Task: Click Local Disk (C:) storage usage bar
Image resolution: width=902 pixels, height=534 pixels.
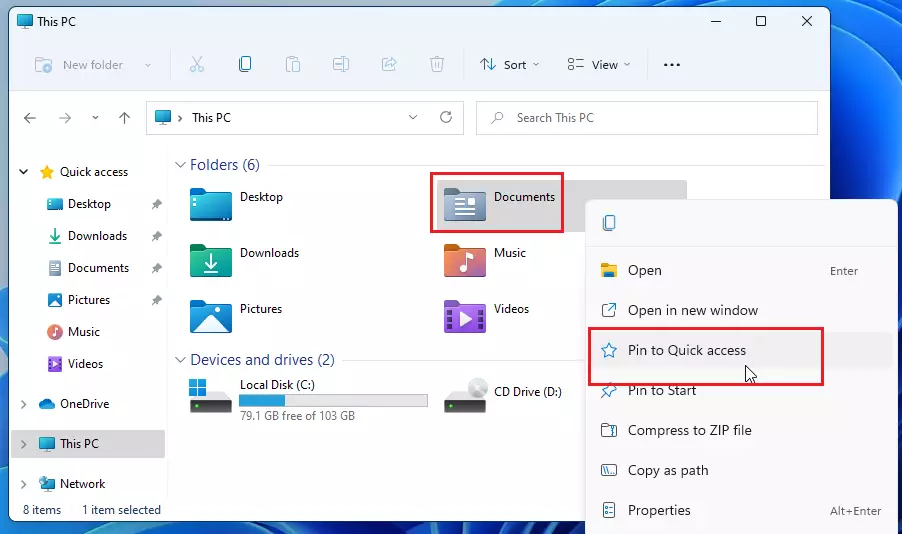Action: pos(333,400)
